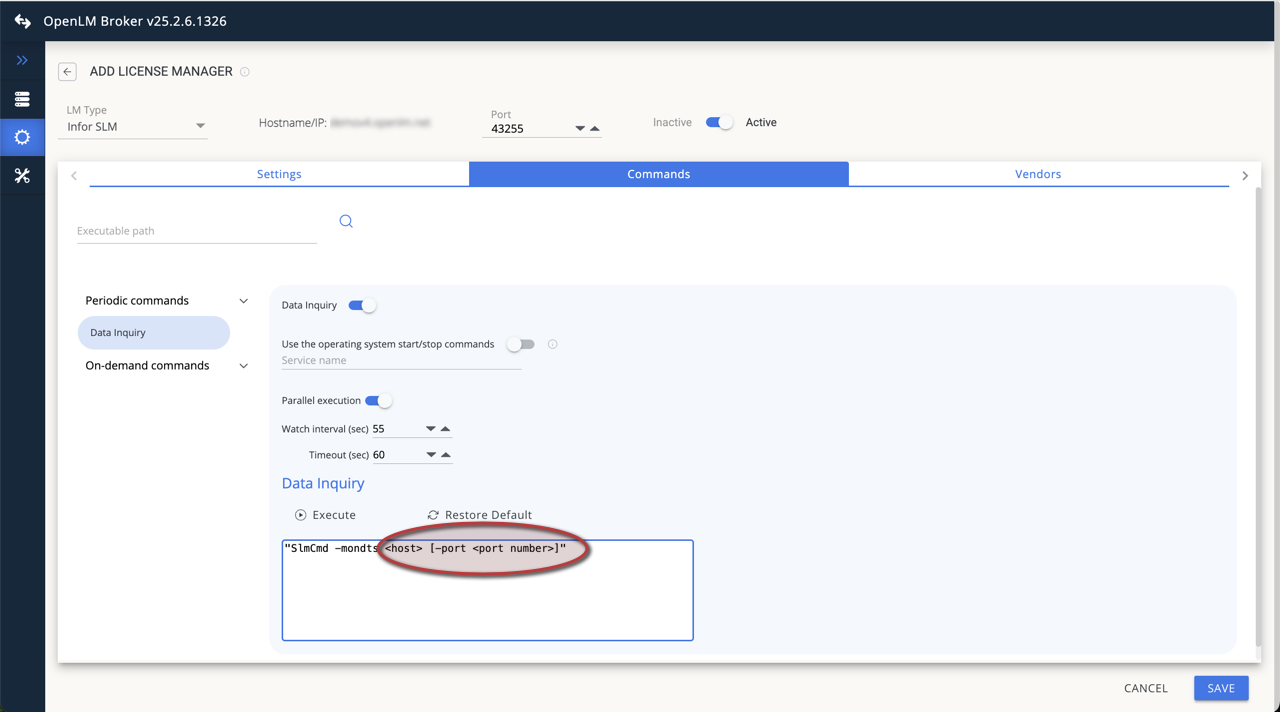The image size is (1280, 712).
Task: Open the Execute play icon for Data Inquiry
Action: 301,514
